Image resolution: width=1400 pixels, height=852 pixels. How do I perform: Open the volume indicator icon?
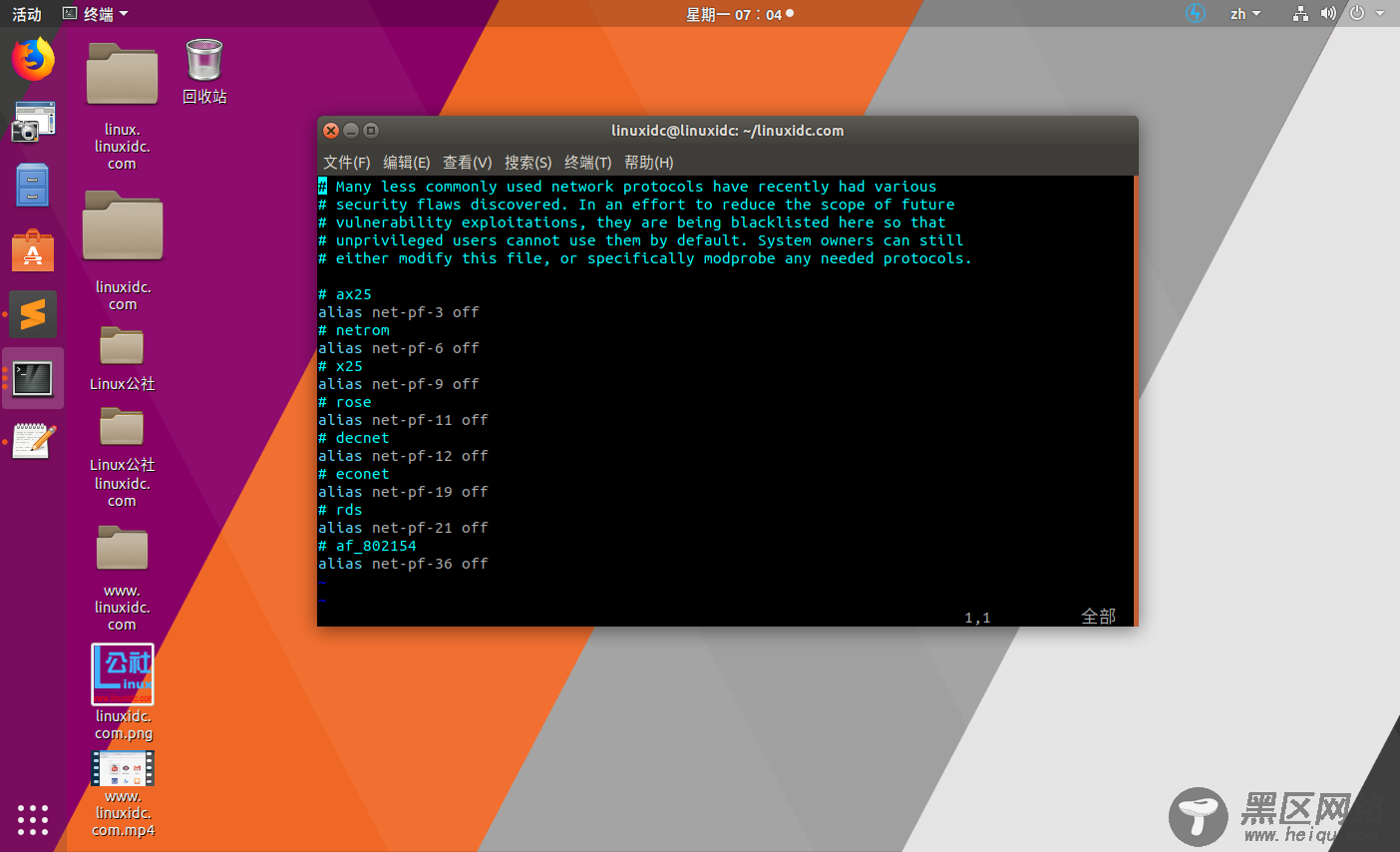1328,13
